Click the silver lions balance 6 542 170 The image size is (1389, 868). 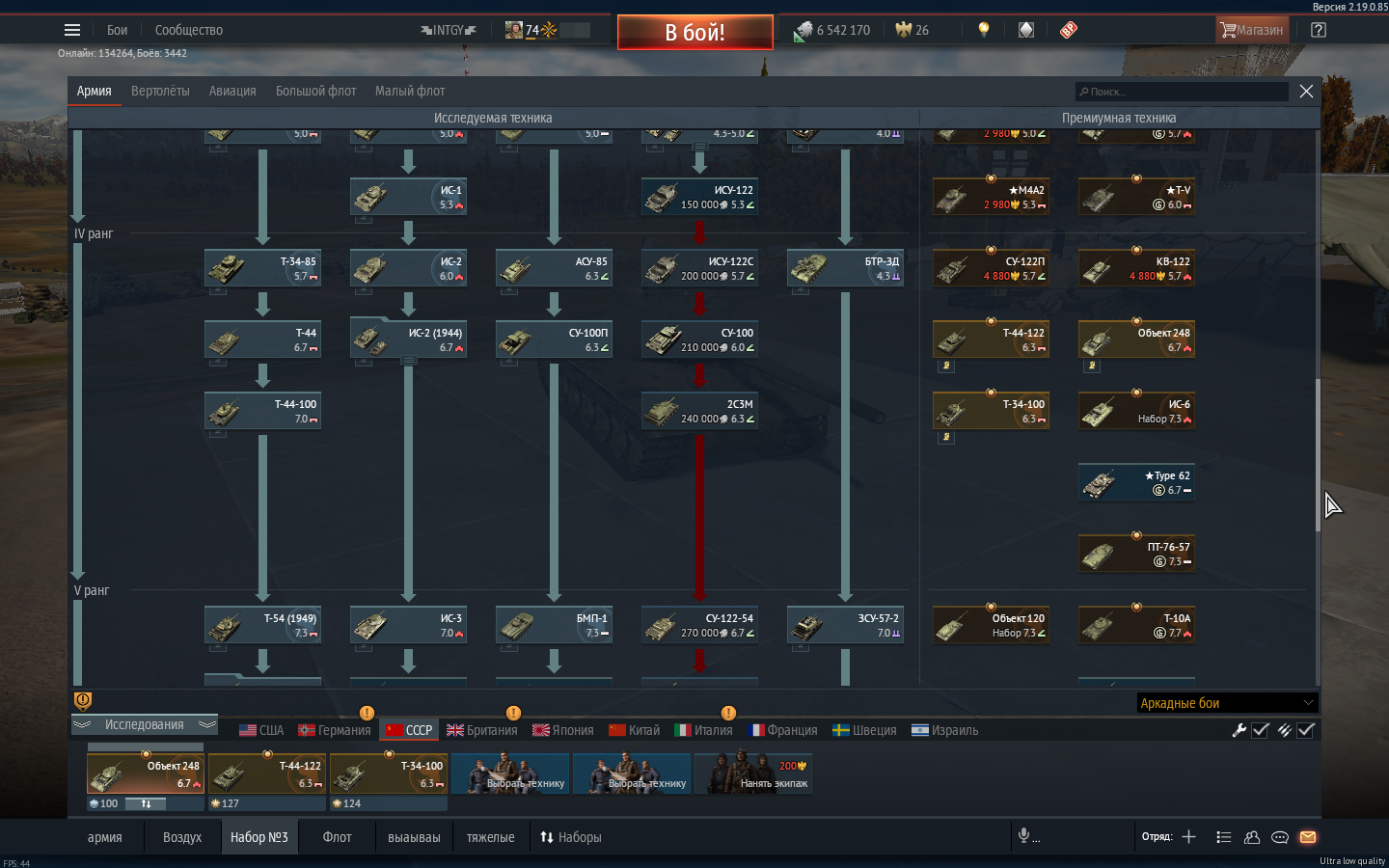click(x=832, y=30)
